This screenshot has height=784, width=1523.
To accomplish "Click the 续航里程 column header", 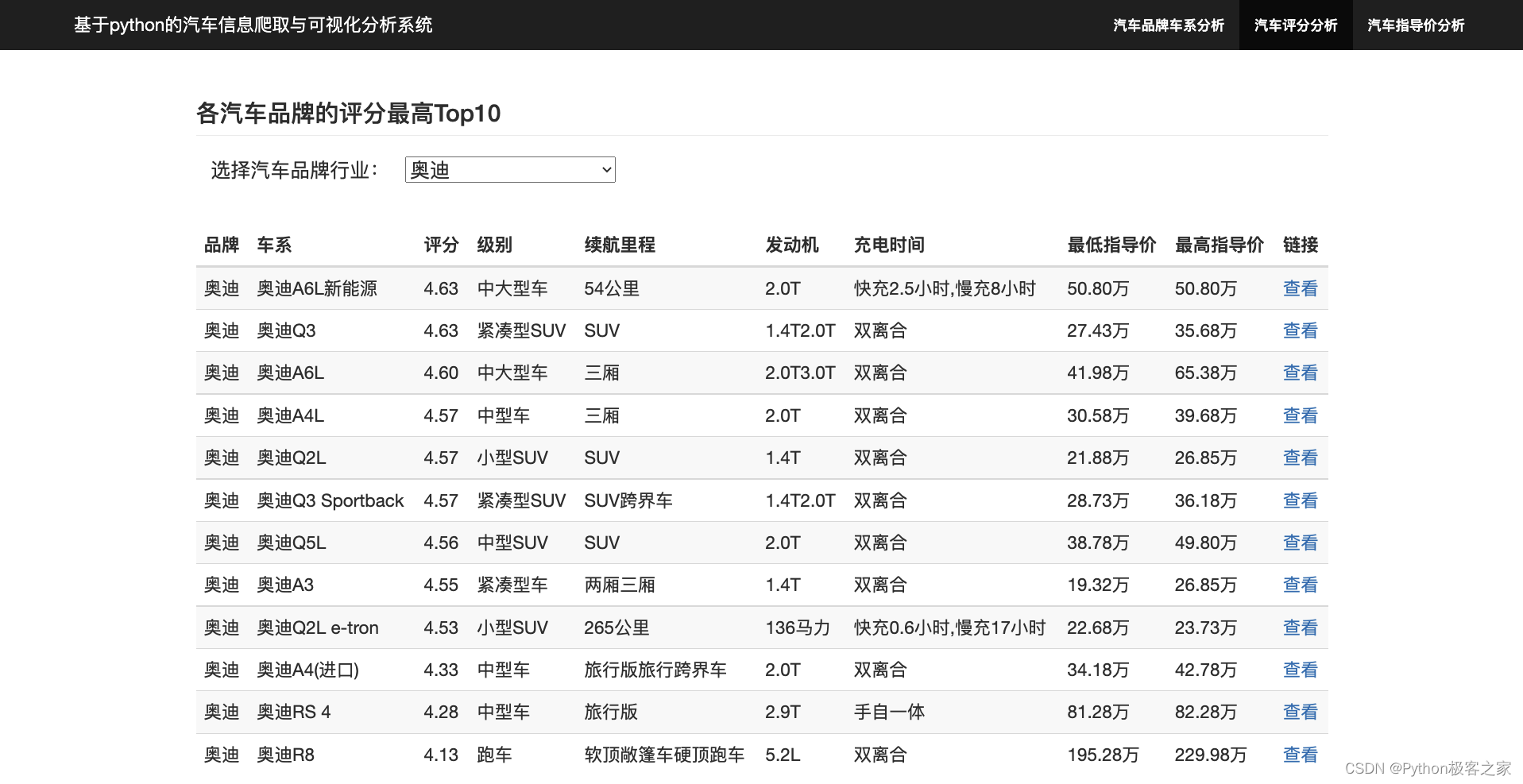I will 620,245.
